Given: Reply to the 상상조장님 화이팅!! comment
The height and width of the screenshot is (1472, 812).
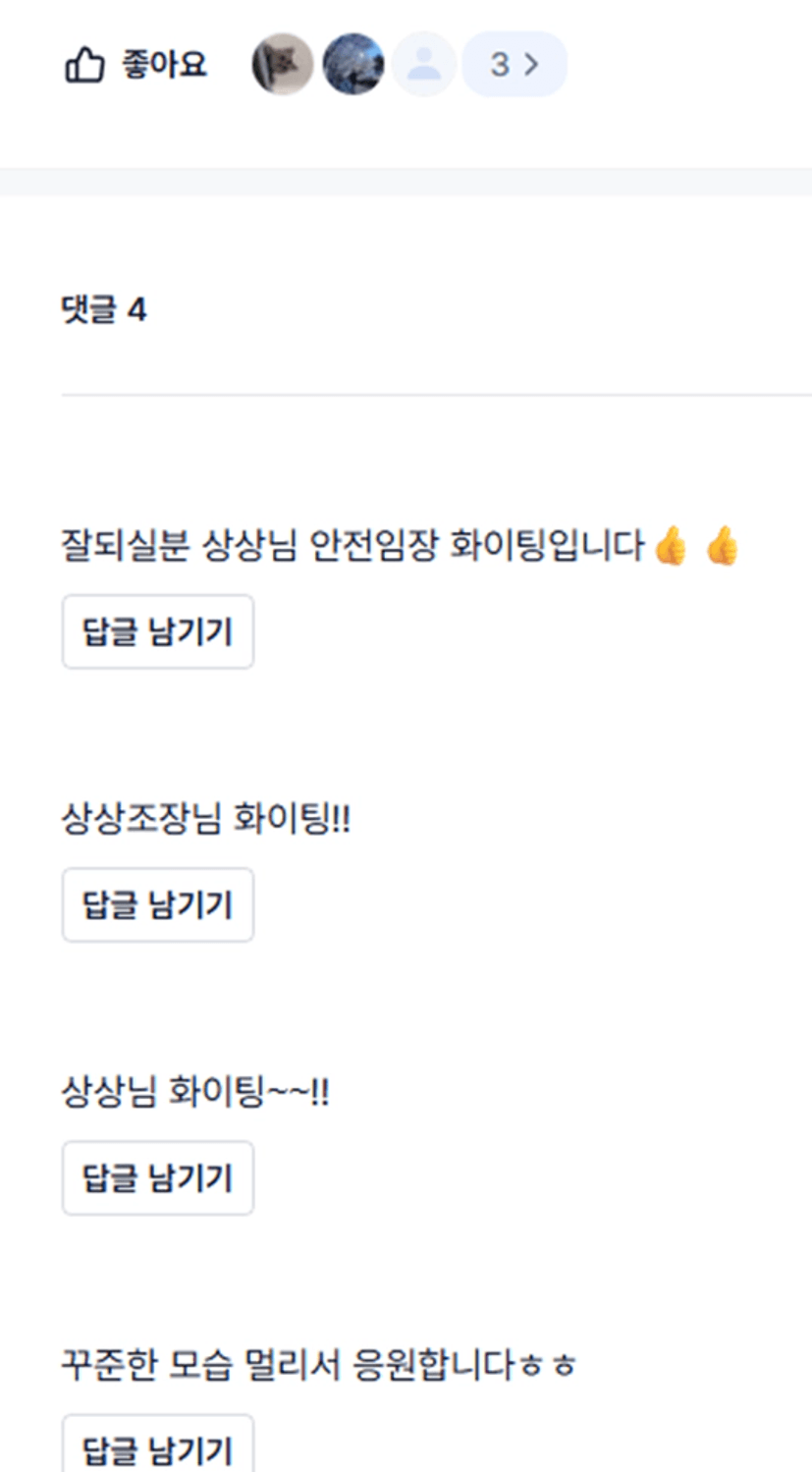Looking at the screenshot, I should point(158,904).
